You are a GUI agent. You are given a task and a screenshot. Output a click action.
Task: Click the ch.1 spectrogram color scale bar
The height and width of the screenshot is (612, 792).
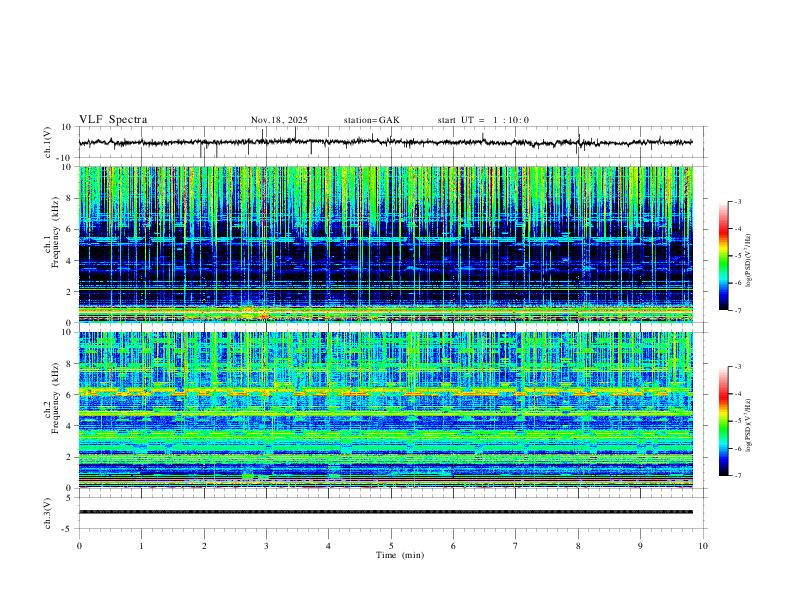coord(724,256)
